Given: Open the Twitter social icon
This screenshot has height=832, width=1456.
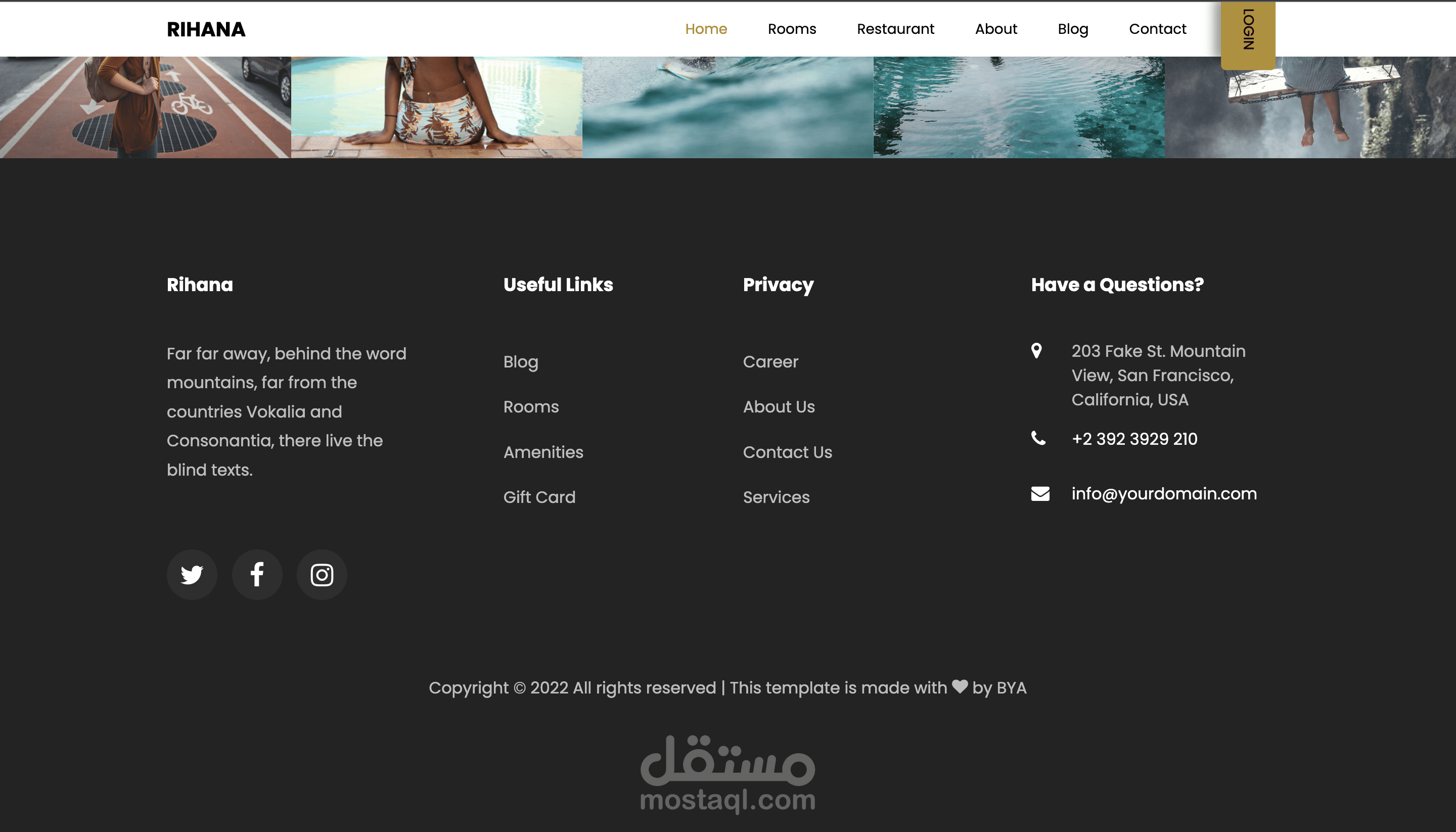Looking at the screenshot, I should pos(192,574).
